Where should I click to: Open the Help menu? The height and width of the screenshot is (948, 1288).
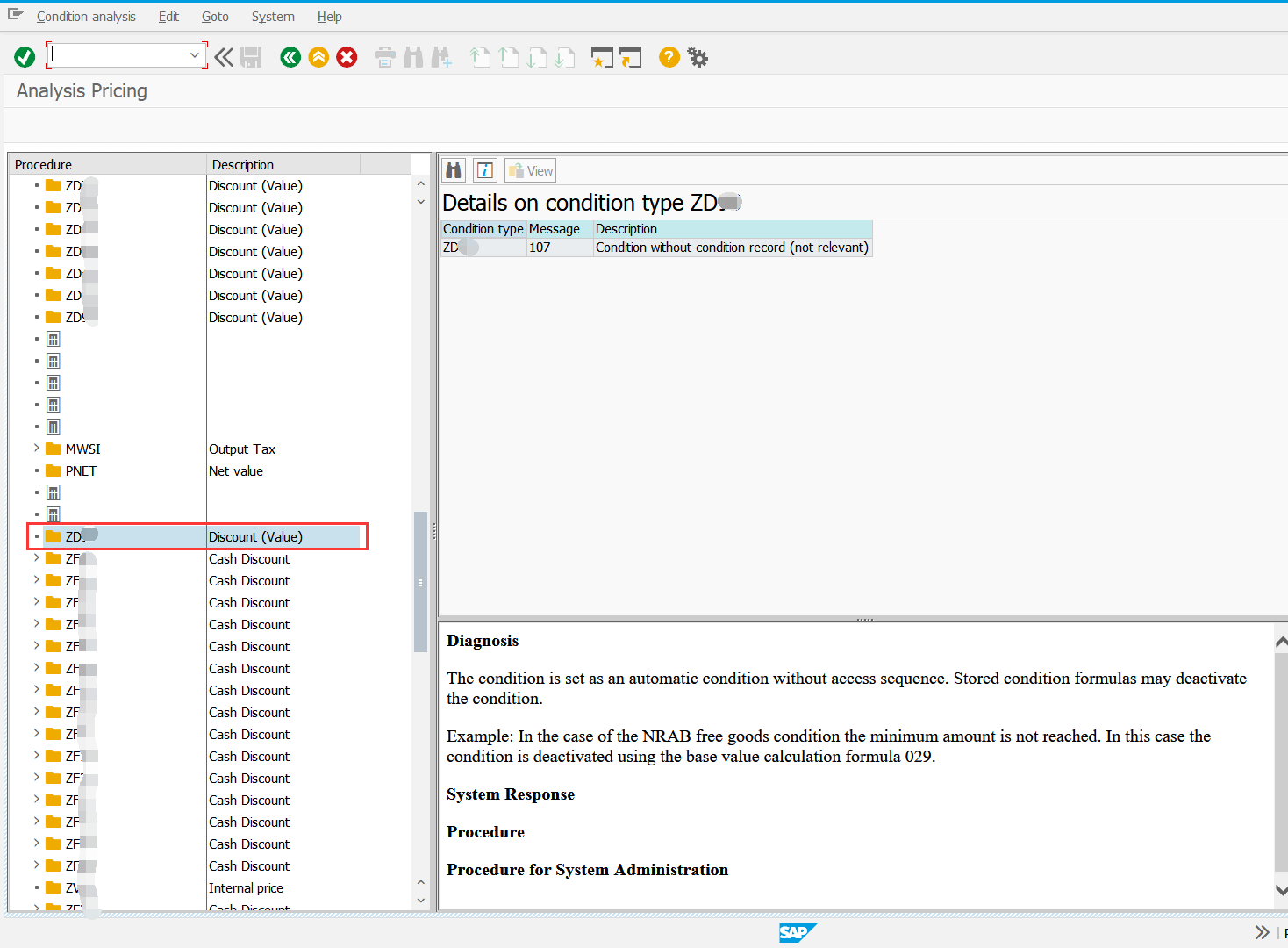pyautogui.click(x=330, y=17)
